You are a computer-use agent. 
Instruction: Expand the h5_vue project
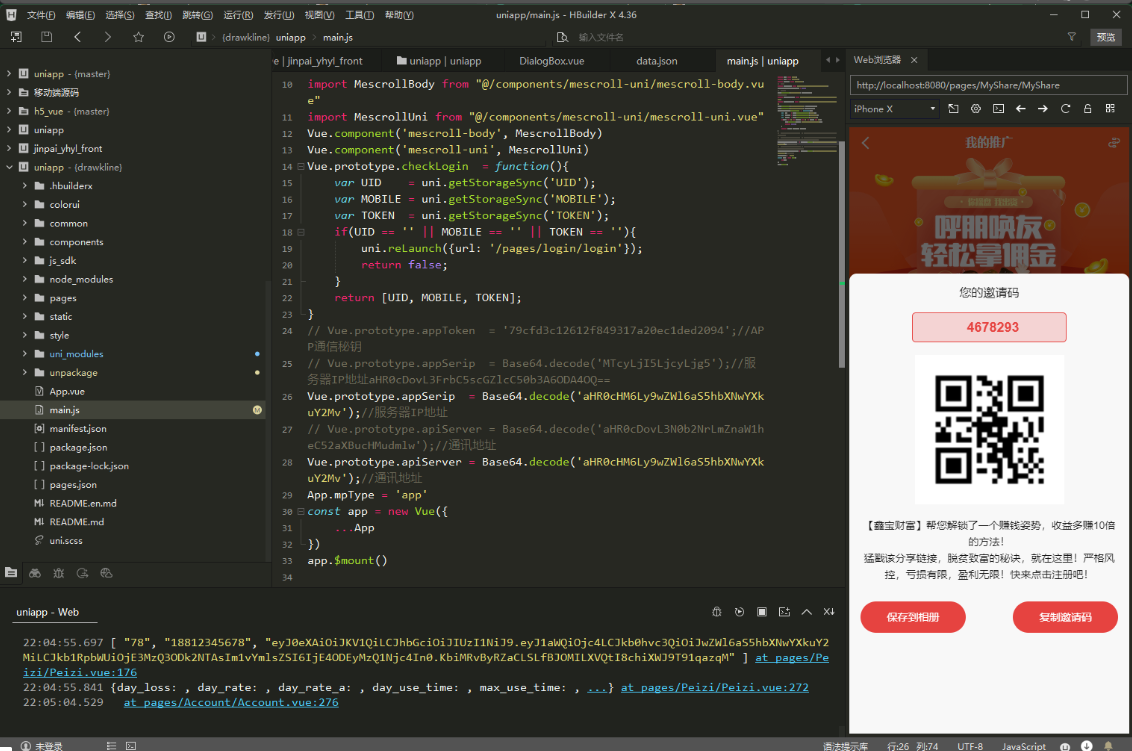pyautogui.click(x=9, y=111)
